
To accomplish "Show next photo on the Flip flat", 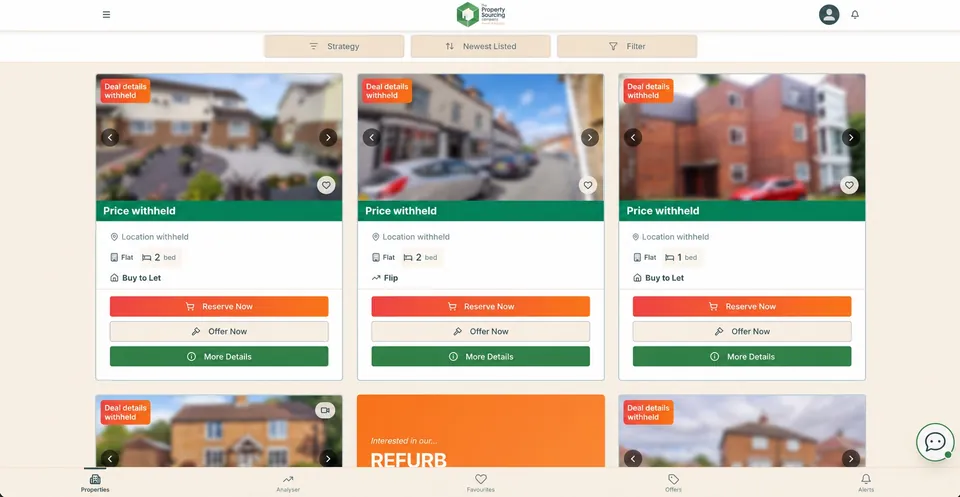I will tap(590, 137).
